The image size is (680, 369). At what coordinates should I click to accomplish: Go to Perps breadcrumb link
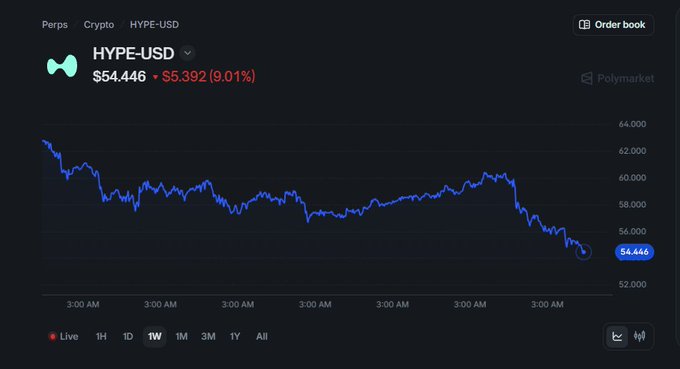tap(55, 25)
